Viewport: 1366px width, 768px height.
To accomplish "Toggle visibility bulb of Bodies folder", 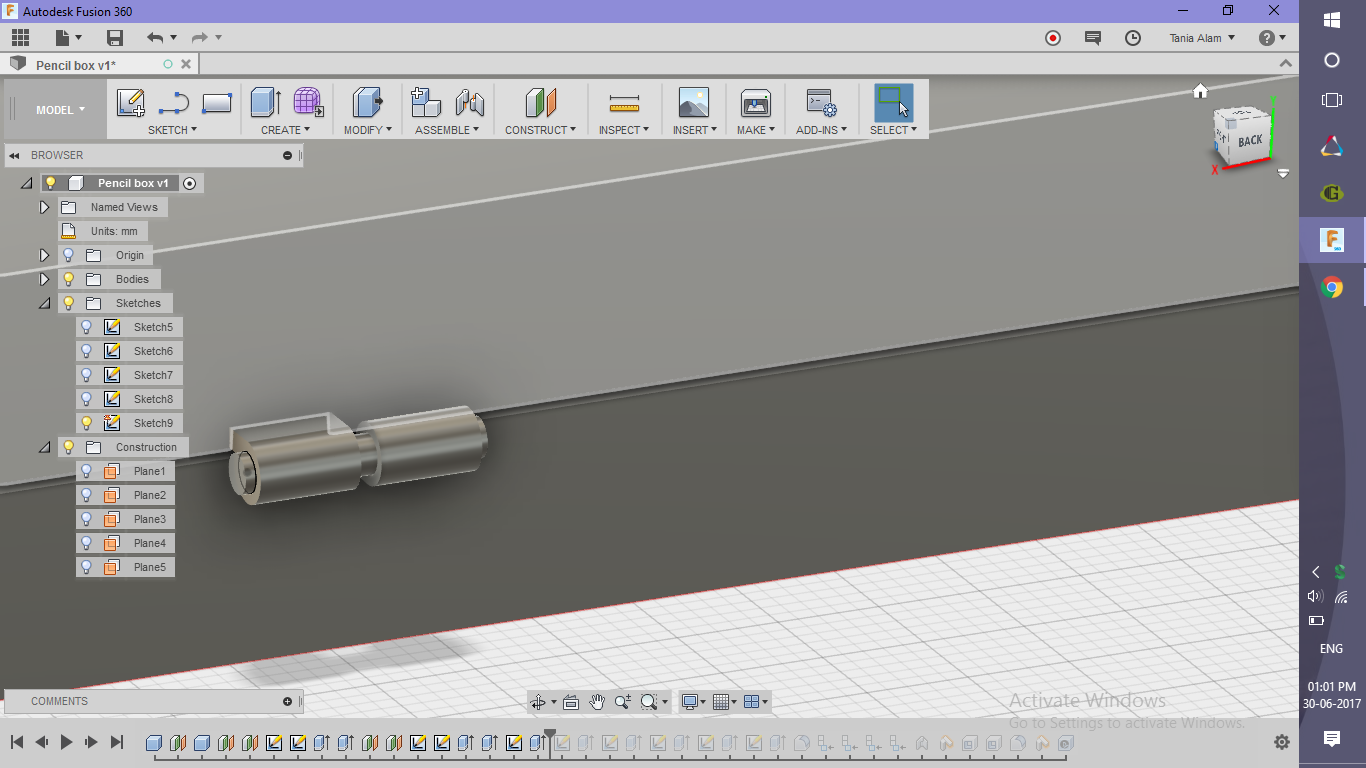I will click(x=69, y=279).
